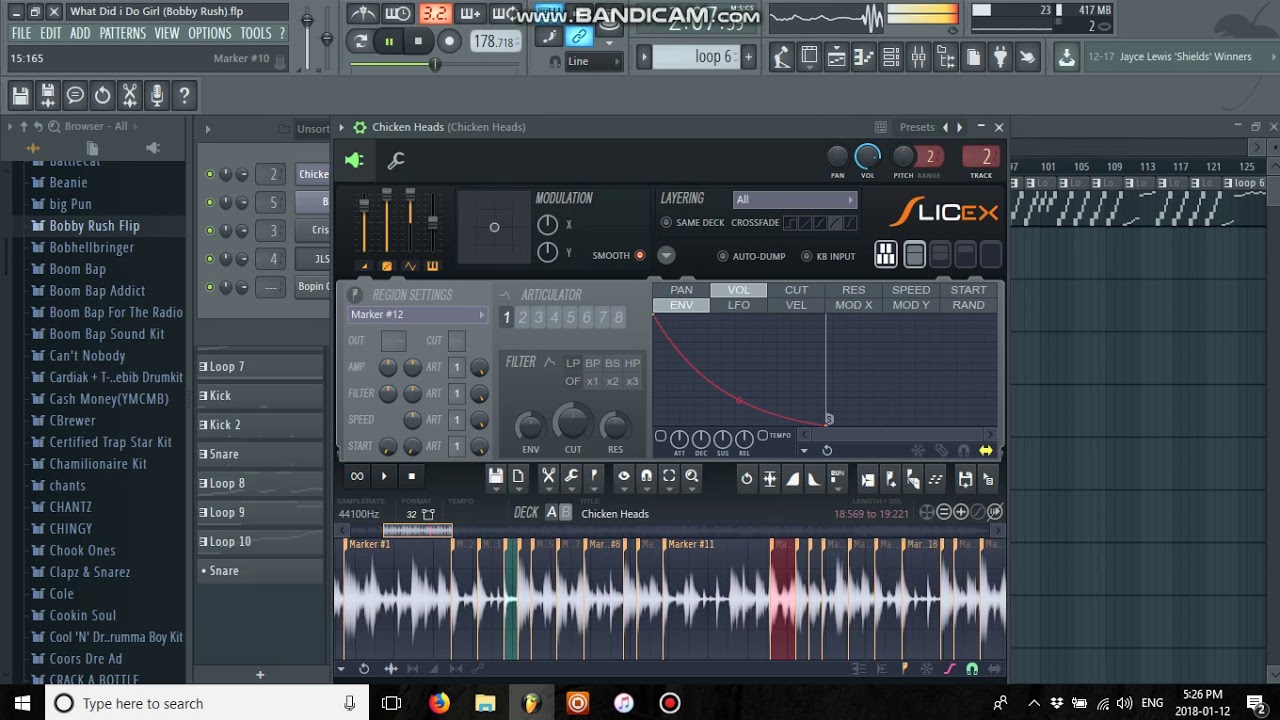Click the add pattern plus button
The height and width of the screenshot is (720, 1280).
click(x=260, y=675)
